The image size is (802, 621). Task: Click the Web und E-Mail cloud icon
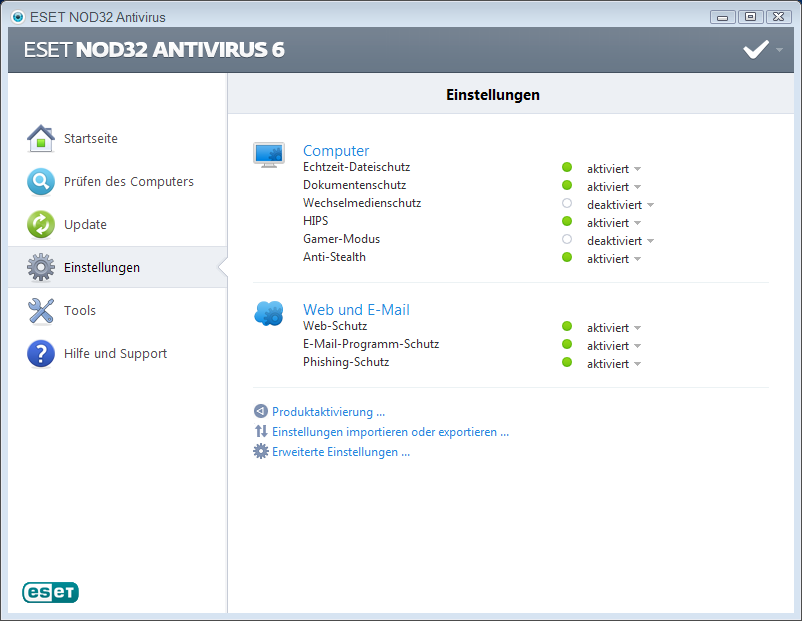click(x=269, y=314)
